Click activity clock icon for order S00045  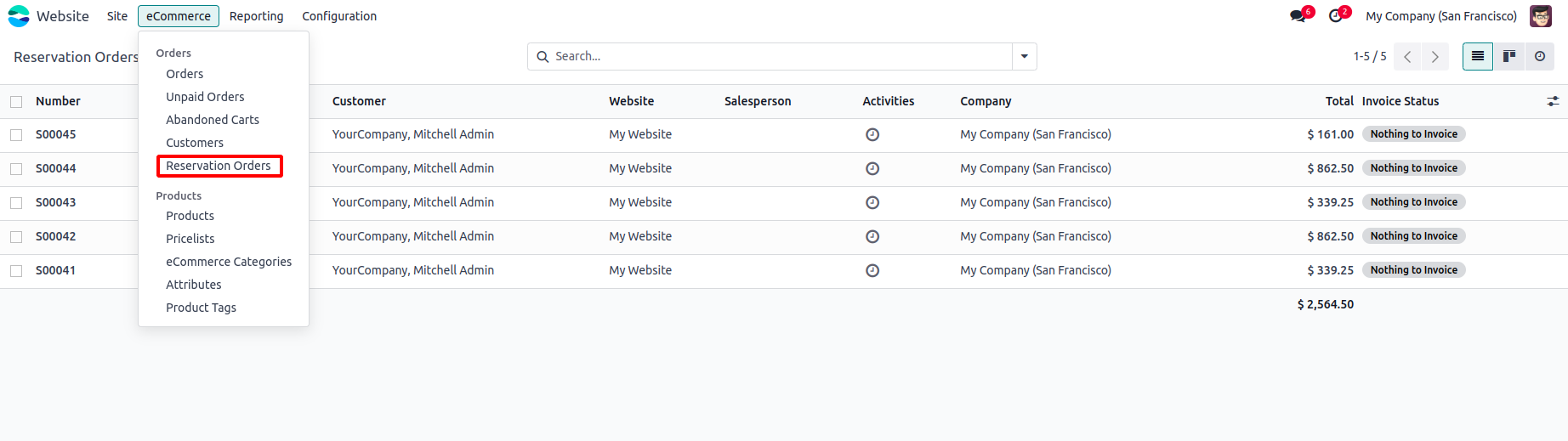pos(872,134)
